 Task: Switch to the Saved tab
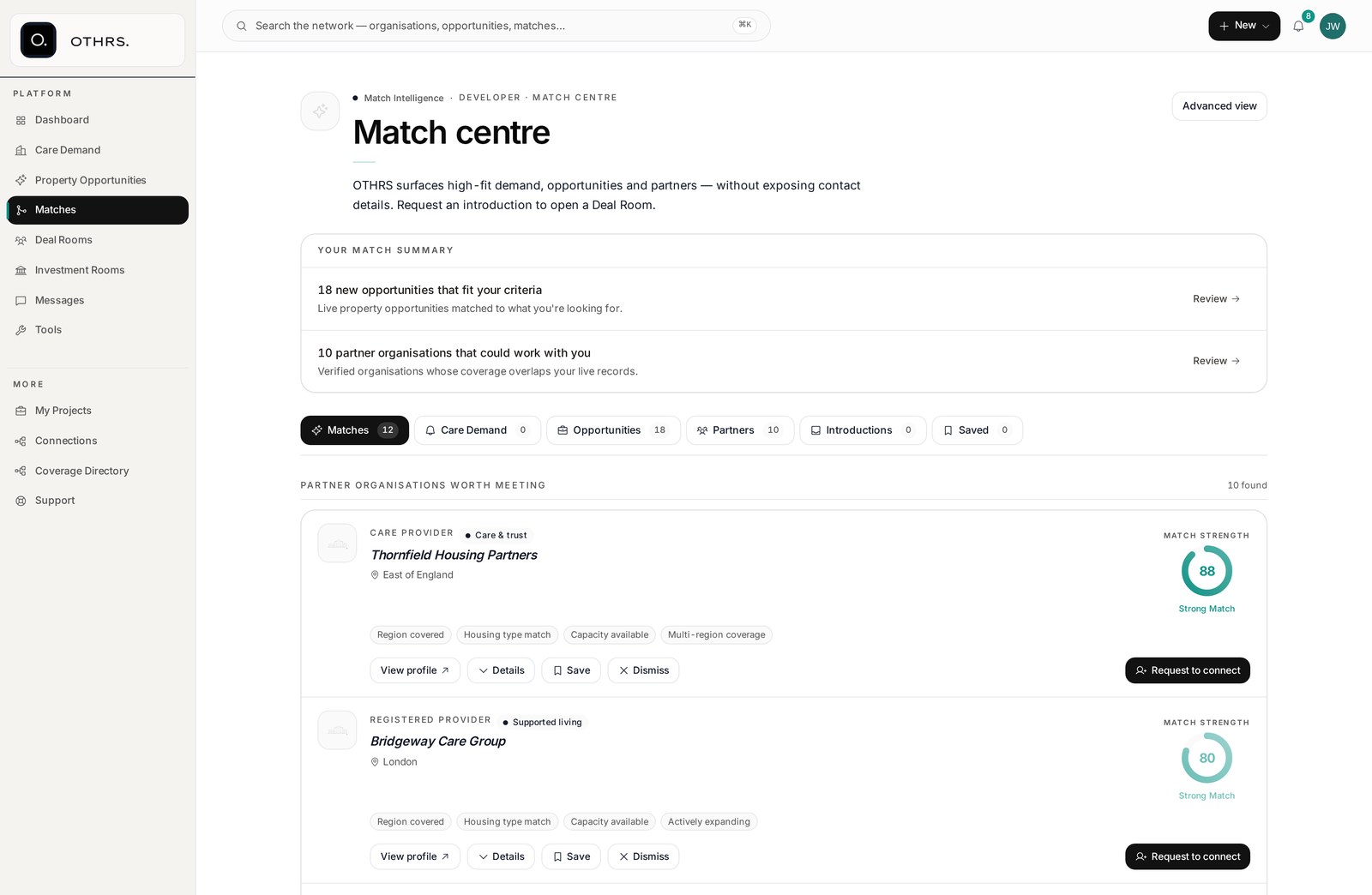tap(978, 430)
